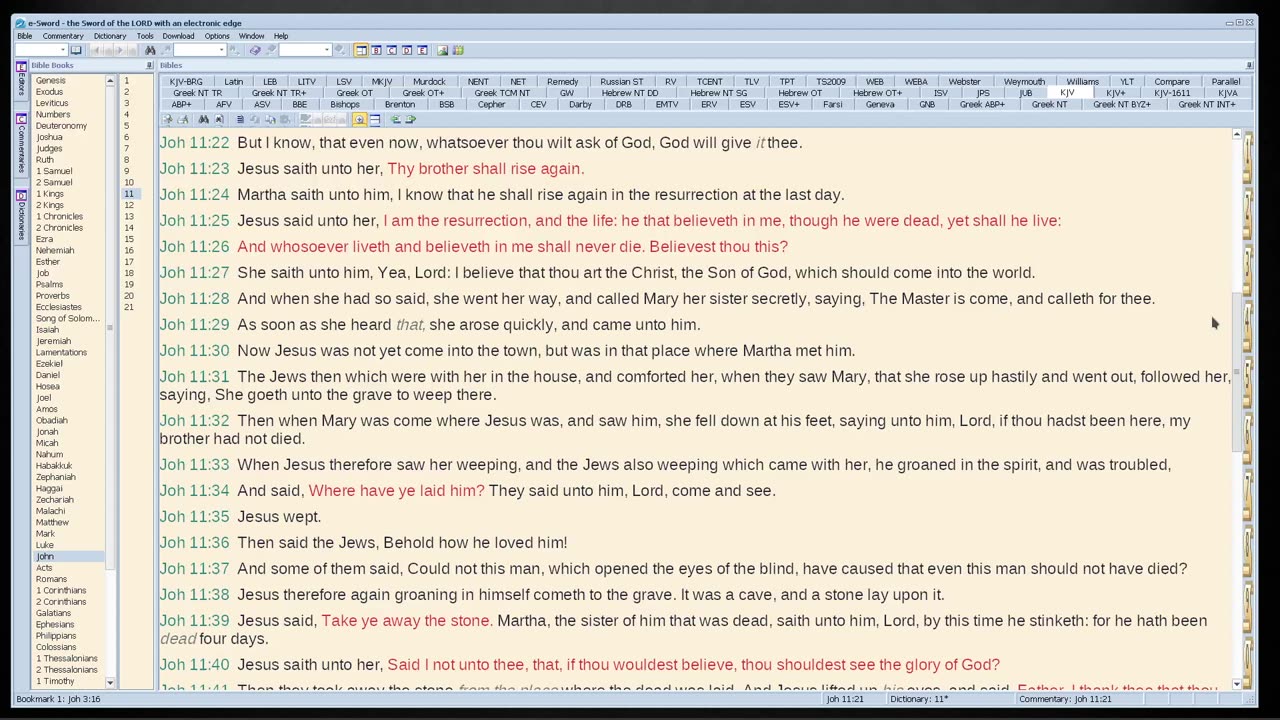This screenshot has height=720, width=1280.
Task: Open the Commentaries side tab
Action: coord(20,143)
